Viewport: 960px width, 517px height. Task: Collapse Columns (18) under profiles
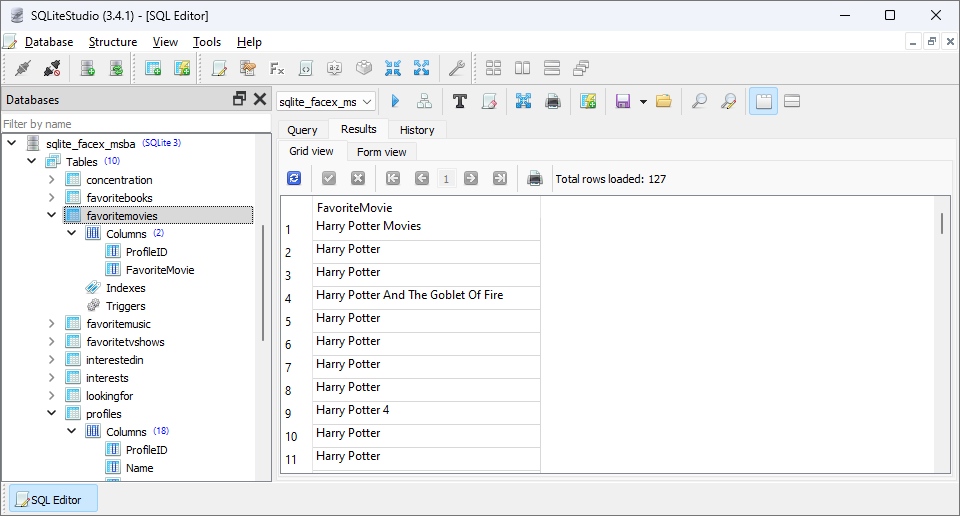tap(72, 431)
